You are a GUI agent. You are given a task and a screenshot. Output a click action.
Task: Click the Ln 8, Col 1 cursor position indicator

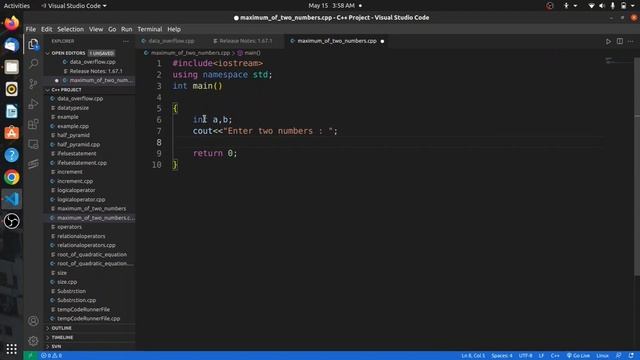tap(473, 356)
